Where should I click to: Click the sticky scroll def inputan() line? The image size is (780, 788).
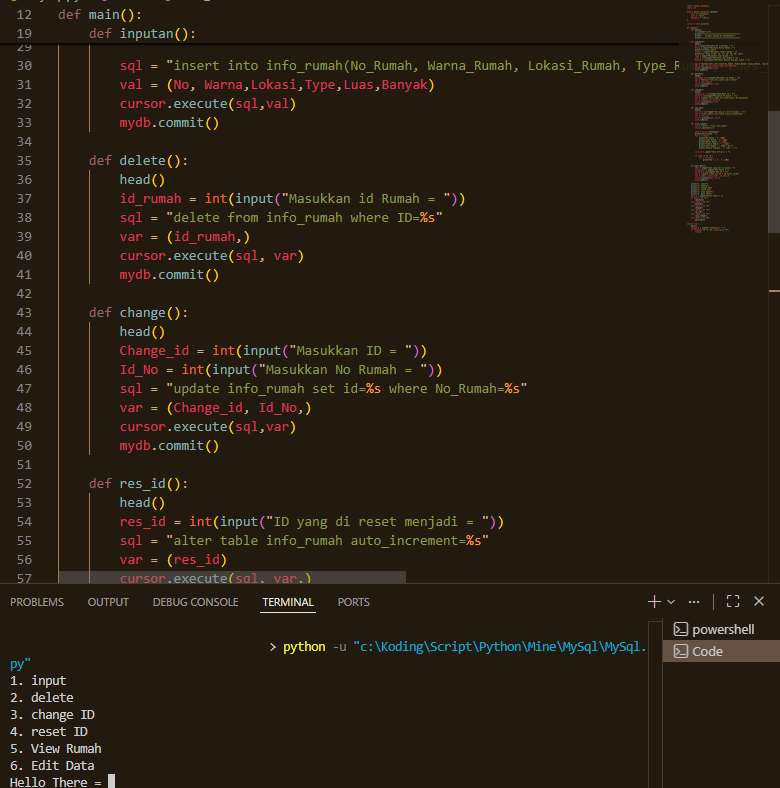click(x=140, y=34)
